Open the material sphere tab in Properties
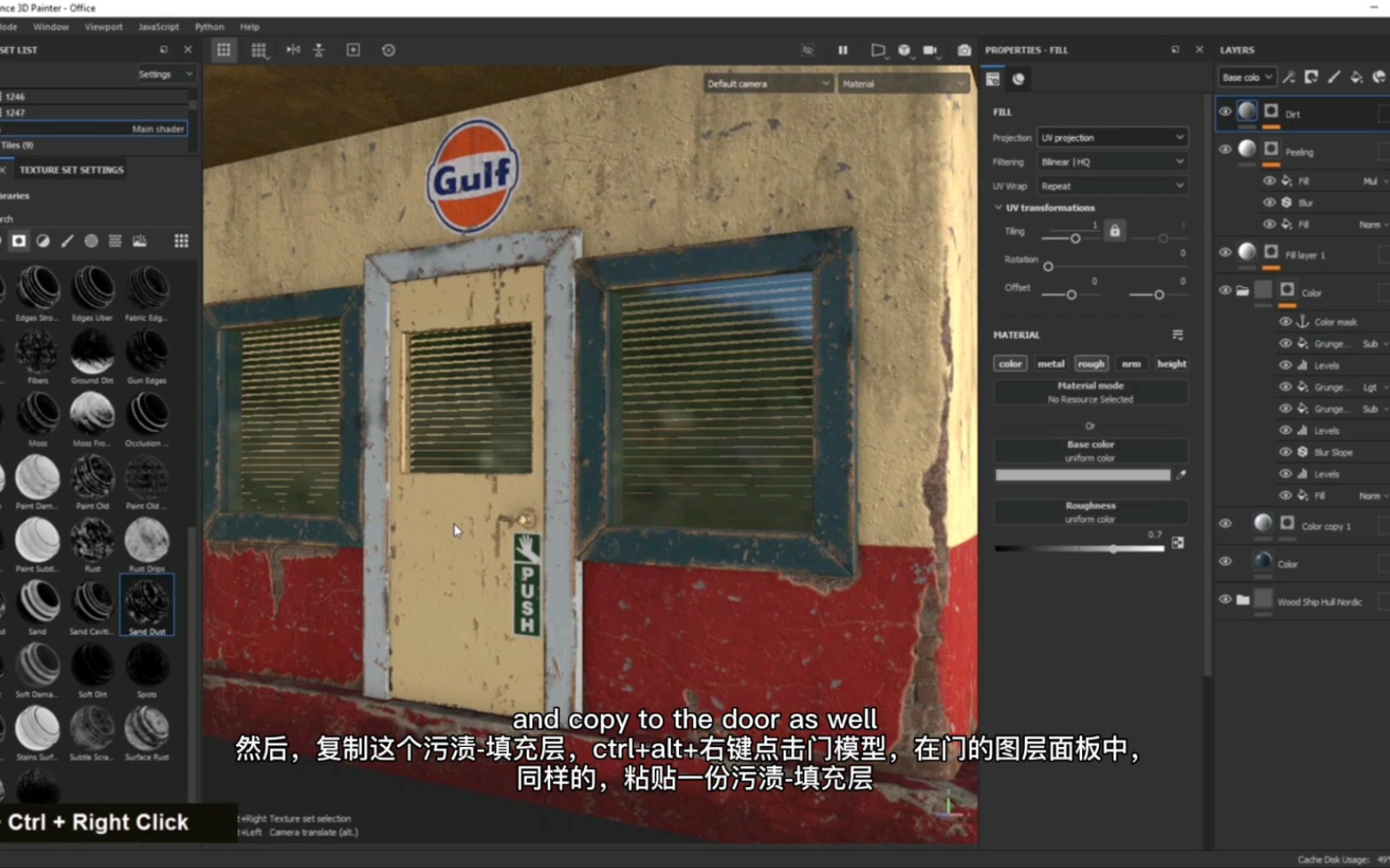 pyautogui.click(x=1018, y=79)
